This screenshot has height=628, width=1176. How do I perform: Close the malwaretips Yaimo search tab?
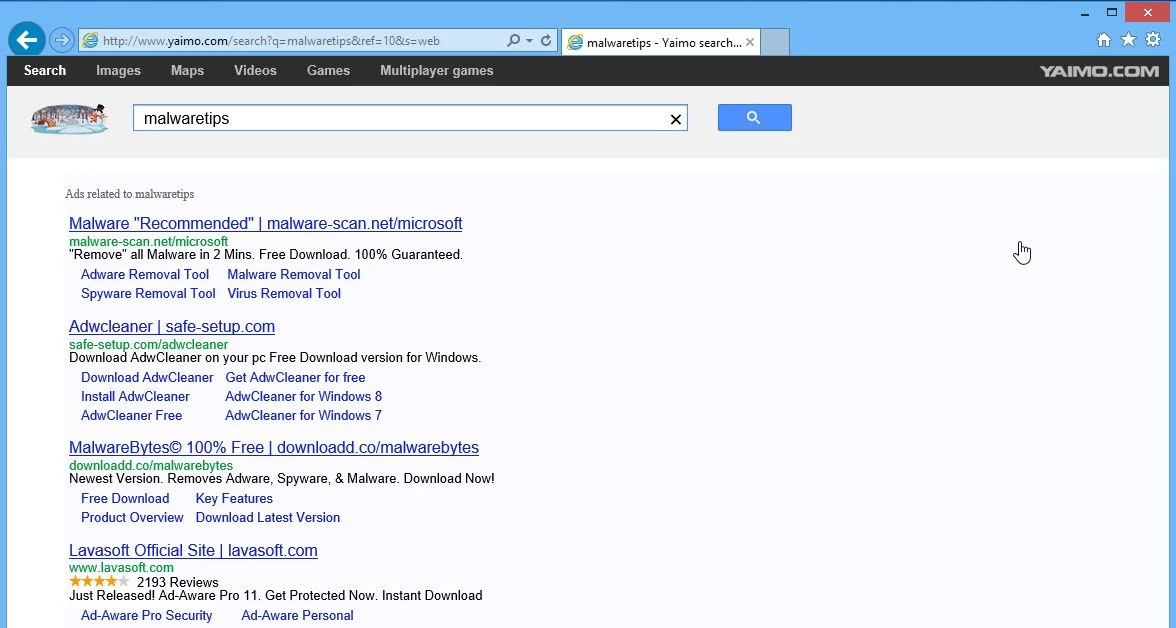pos(749,42)
